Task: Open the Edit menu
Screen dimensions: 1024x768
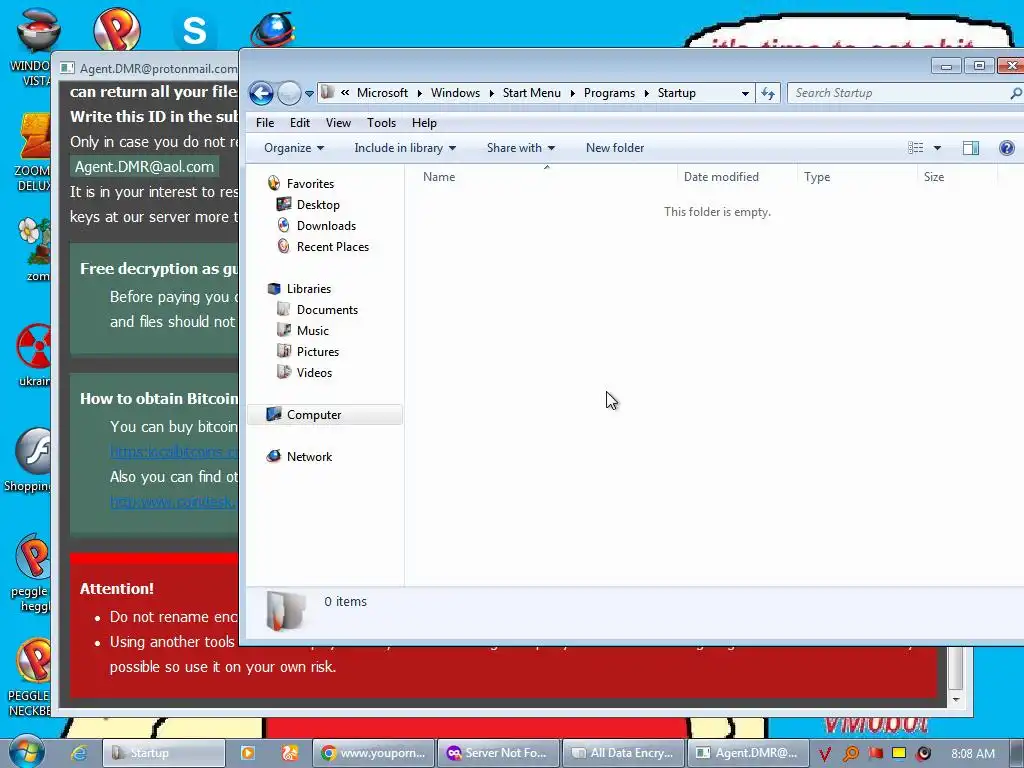Action: click(x=300, y=123)
